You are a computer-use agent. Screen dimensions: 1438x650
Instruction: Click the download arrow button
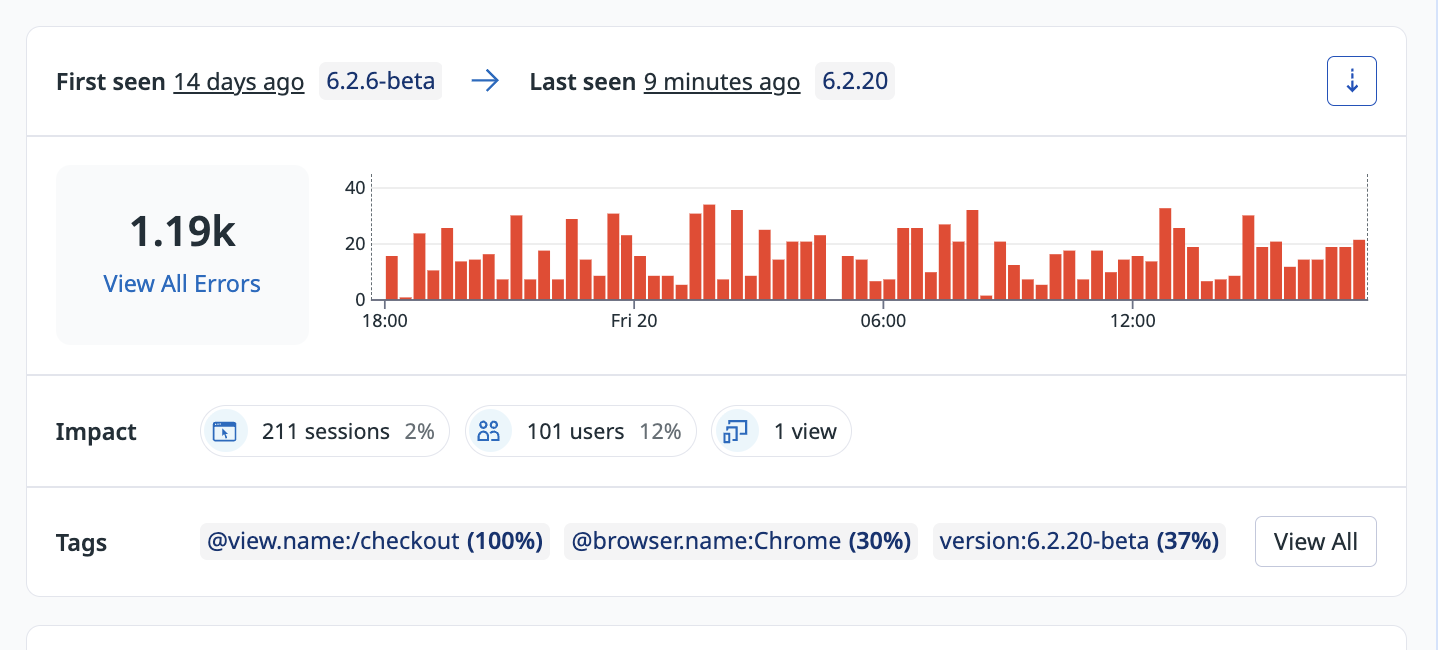click(1351, 81)
